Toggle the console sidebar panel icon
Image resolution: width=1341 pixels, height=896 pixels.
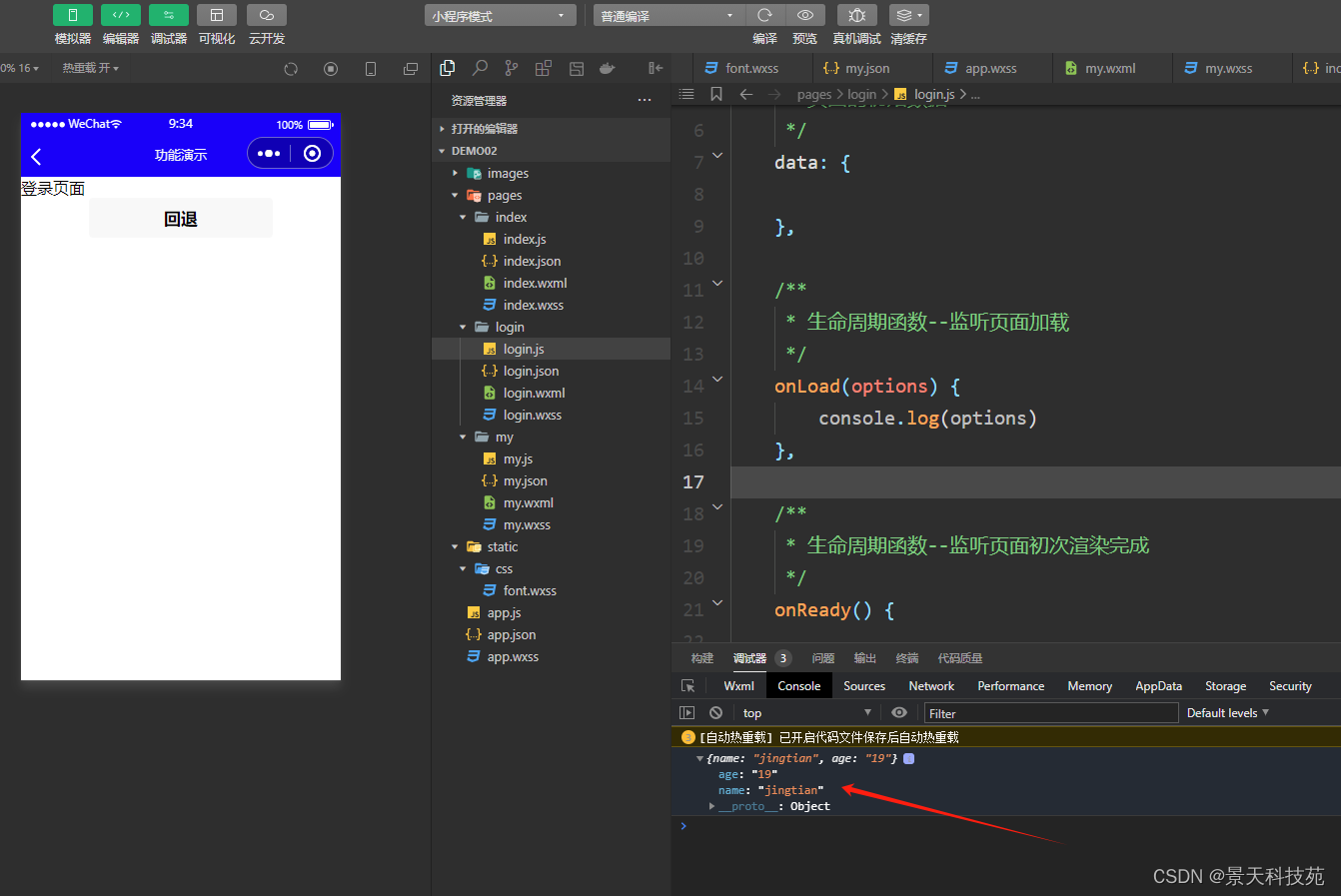pos(686,712)
